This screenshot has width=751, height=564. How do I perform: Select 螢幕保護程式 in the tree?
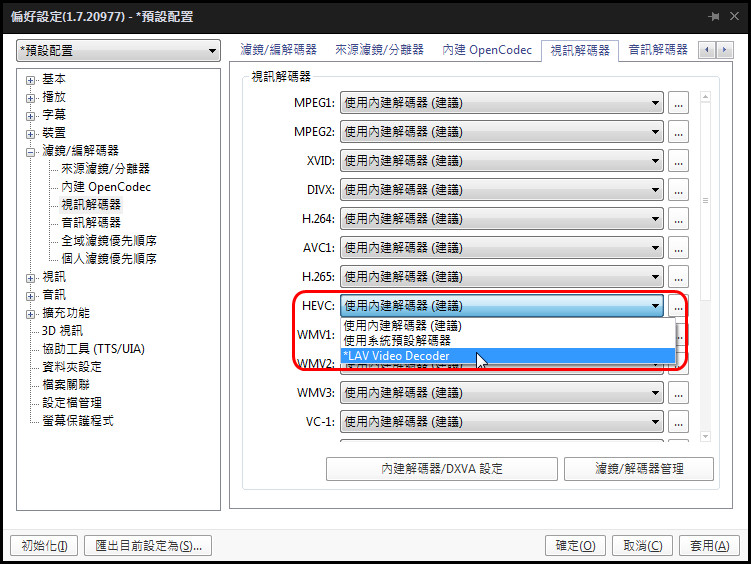pyautogui.click(x=78, y=421)
